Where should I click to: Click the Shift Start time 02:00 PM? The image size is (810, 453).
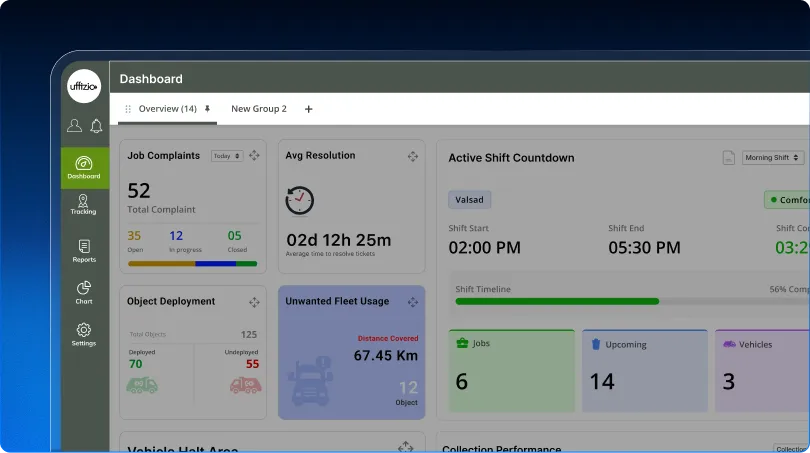click(x=485, y=248)
